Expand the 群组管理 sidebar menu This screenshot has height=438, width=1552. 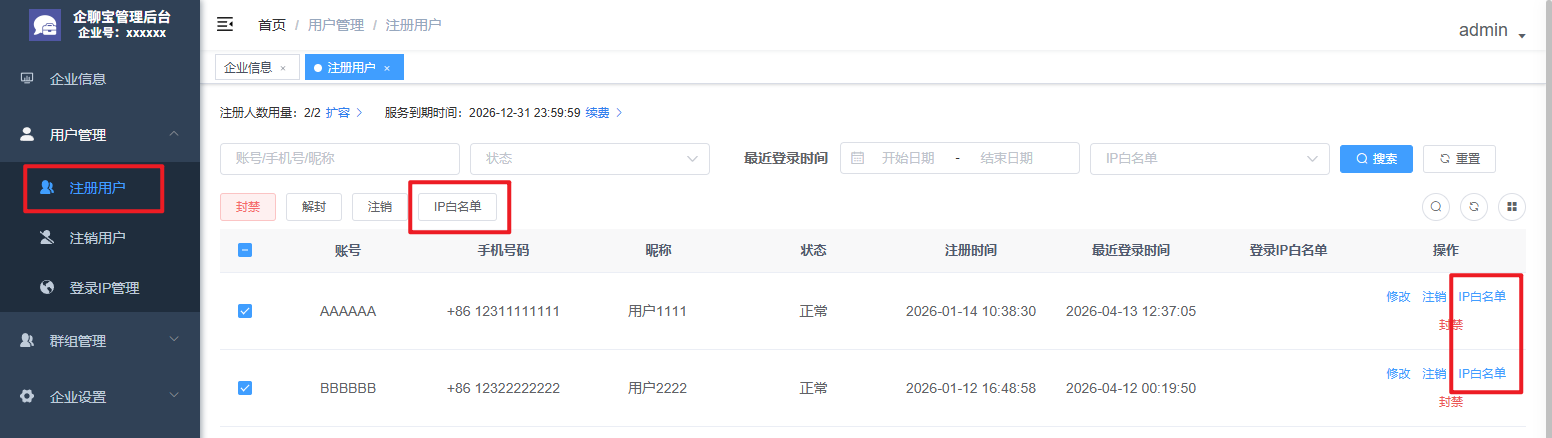[100, 341]
